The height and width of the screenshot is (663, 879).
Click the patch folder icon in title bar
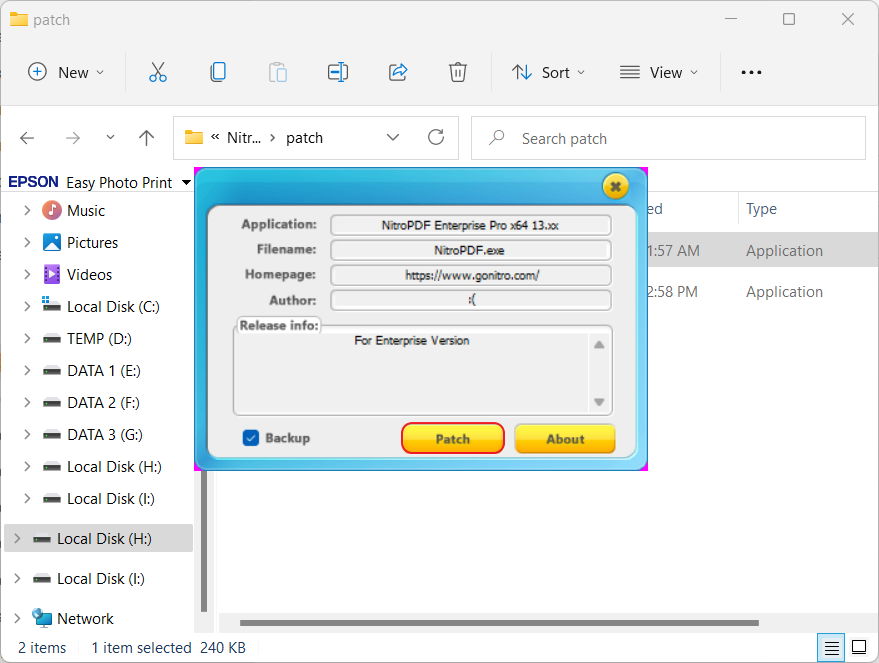click(x=19, y=19)
